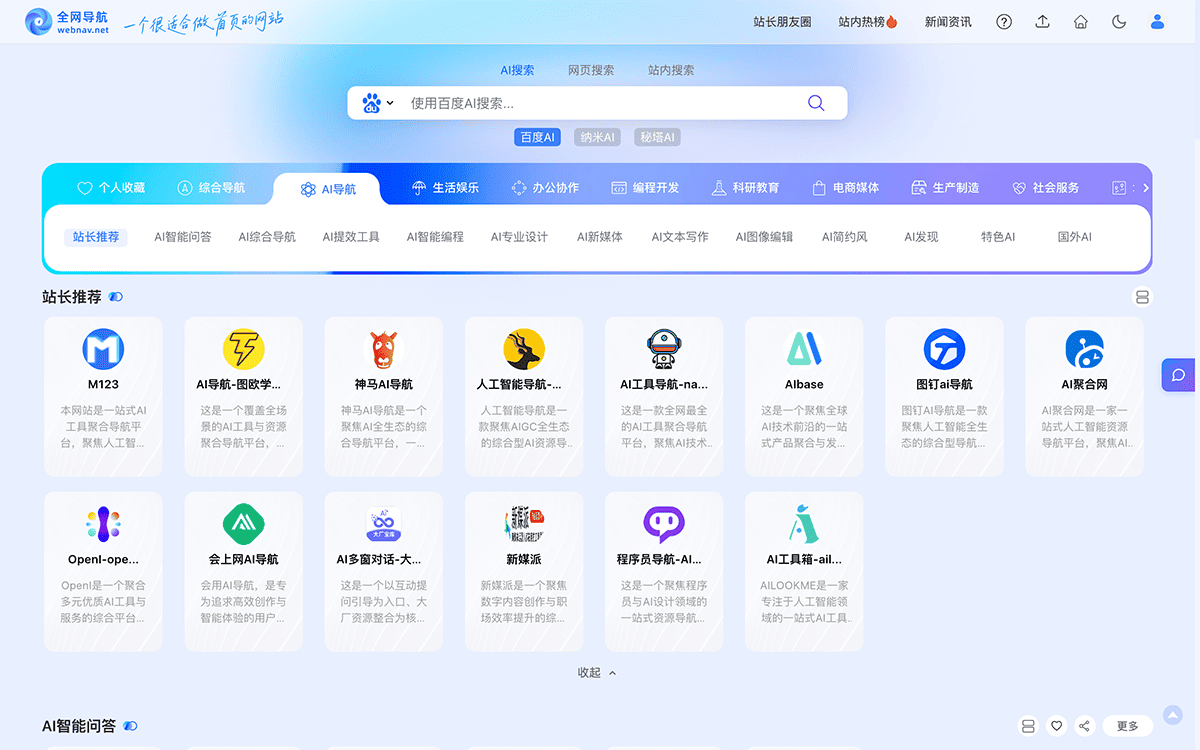
Task: Toggle the eye icon beside AI智能问答
Action: tap(130, 727)
